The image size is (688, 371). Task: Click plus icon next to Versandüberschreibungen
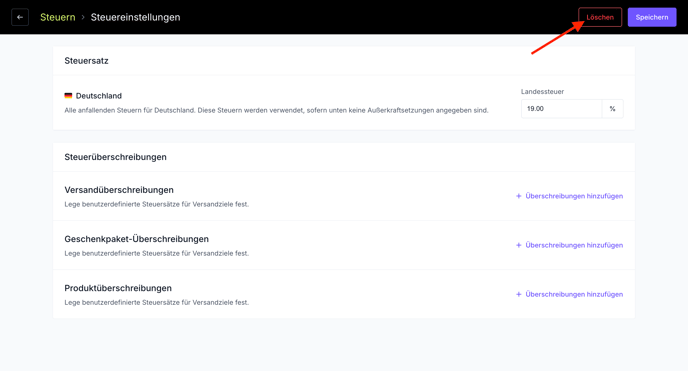click(x=518, y=196)
